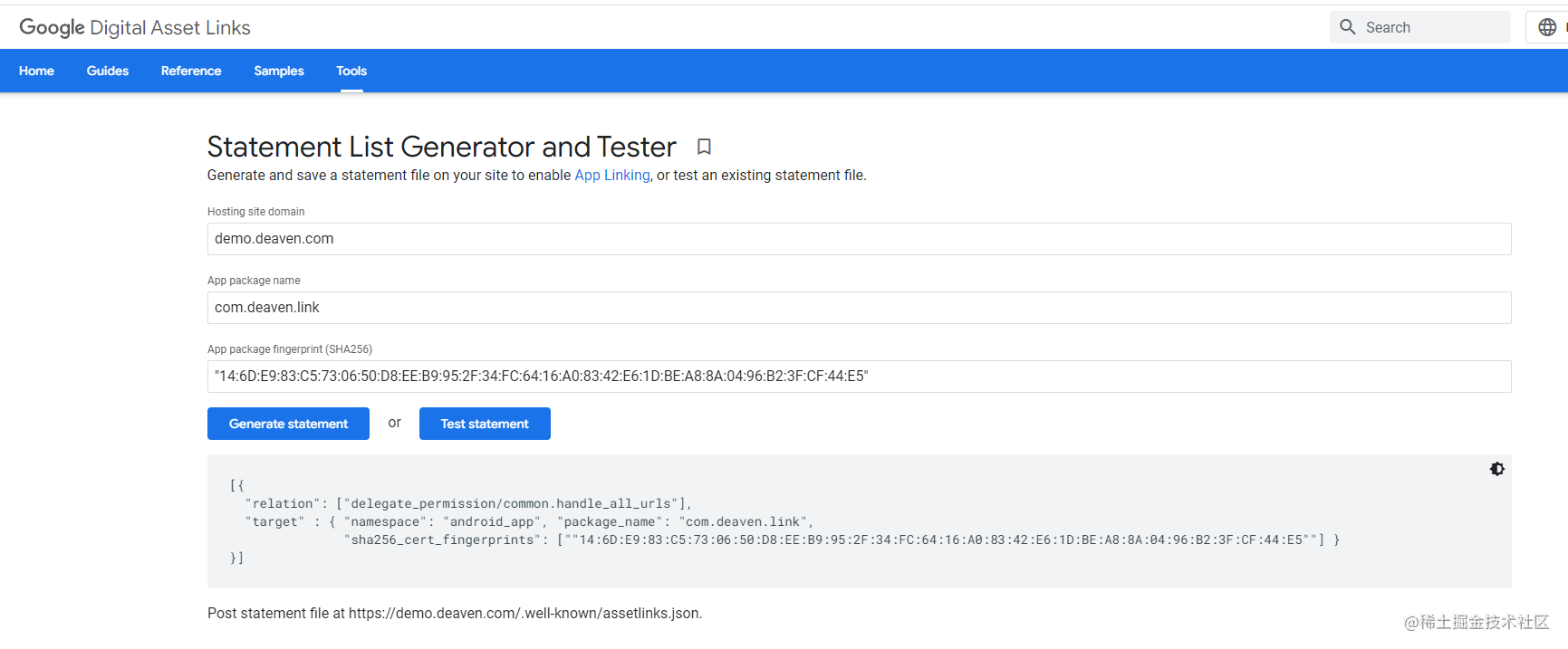Screen dimensions: 1568x649
Task: Open the Home tab
Action: tap(36, 71)
